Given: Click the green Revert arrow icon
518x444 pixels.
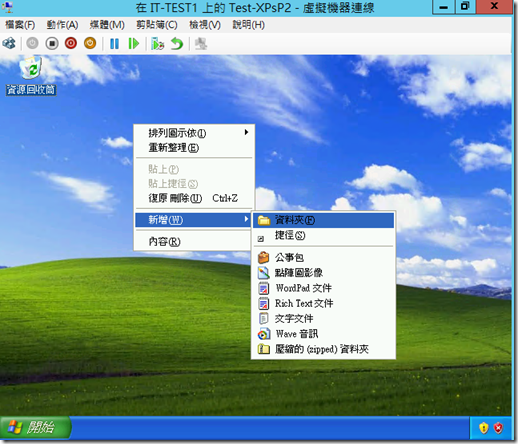Looking at the screenshot, I should coord(177,44).
